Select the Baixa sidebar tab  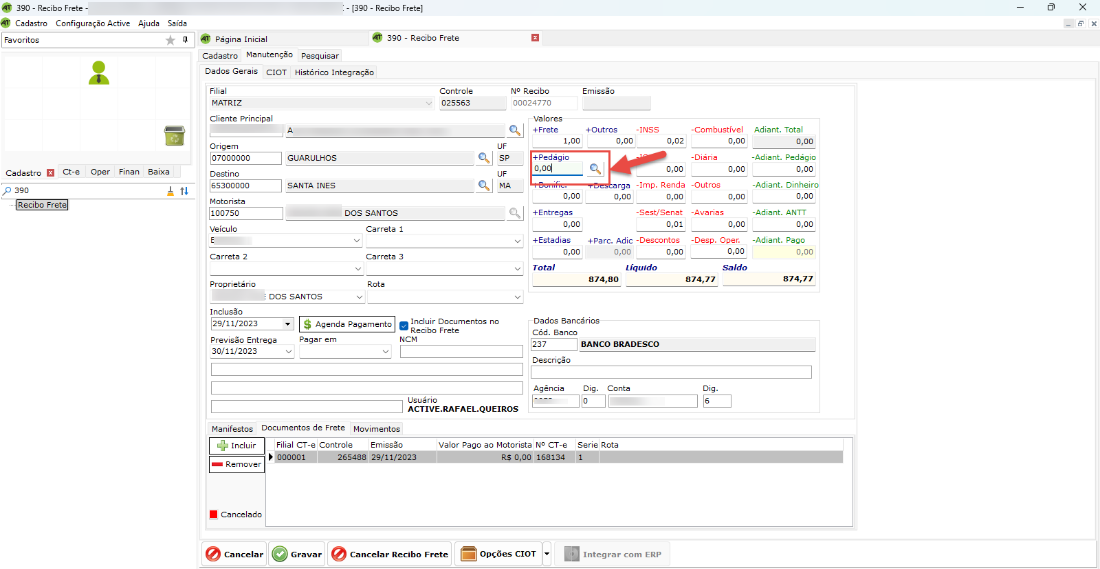[158, 172]
